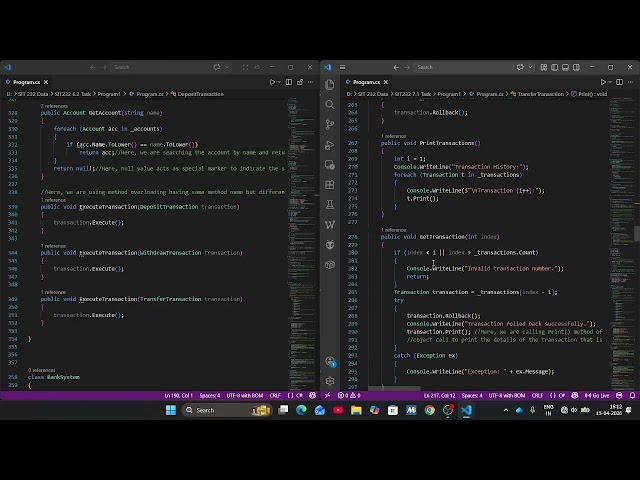Toggle Primary Side Bar in right window
Viewport: 640px width, 480px height.
click(554, 67)
